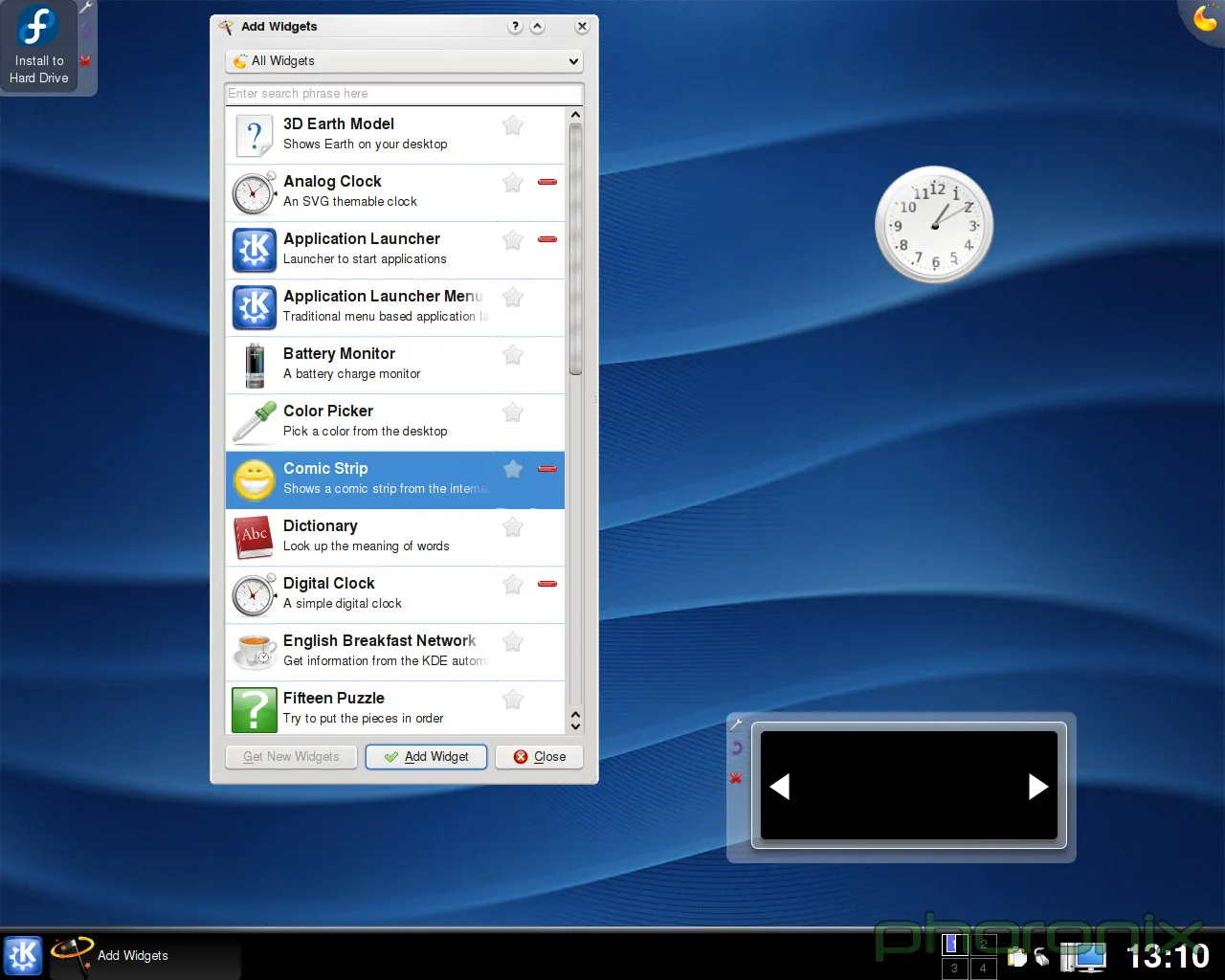The width and height of the screenshot is (1225, 980).
Task: Click the help question mark in titlebar
Action: (x=516, y=27)
